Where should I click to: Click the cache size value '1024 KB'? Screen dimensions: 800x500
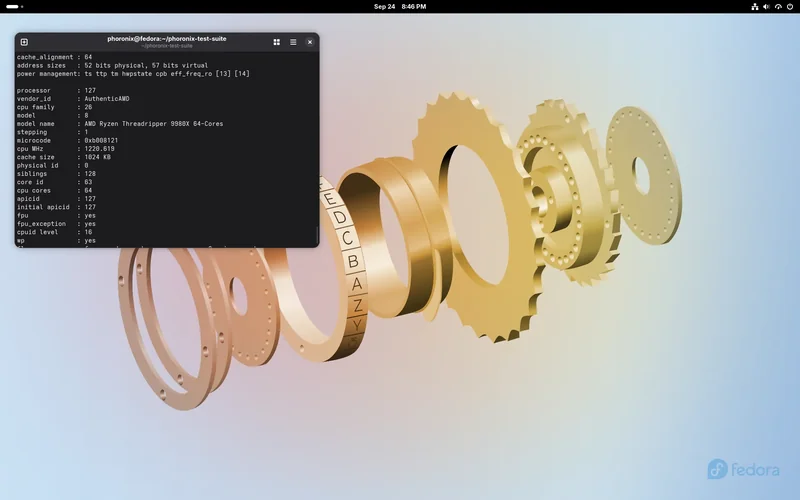[97, 157]
